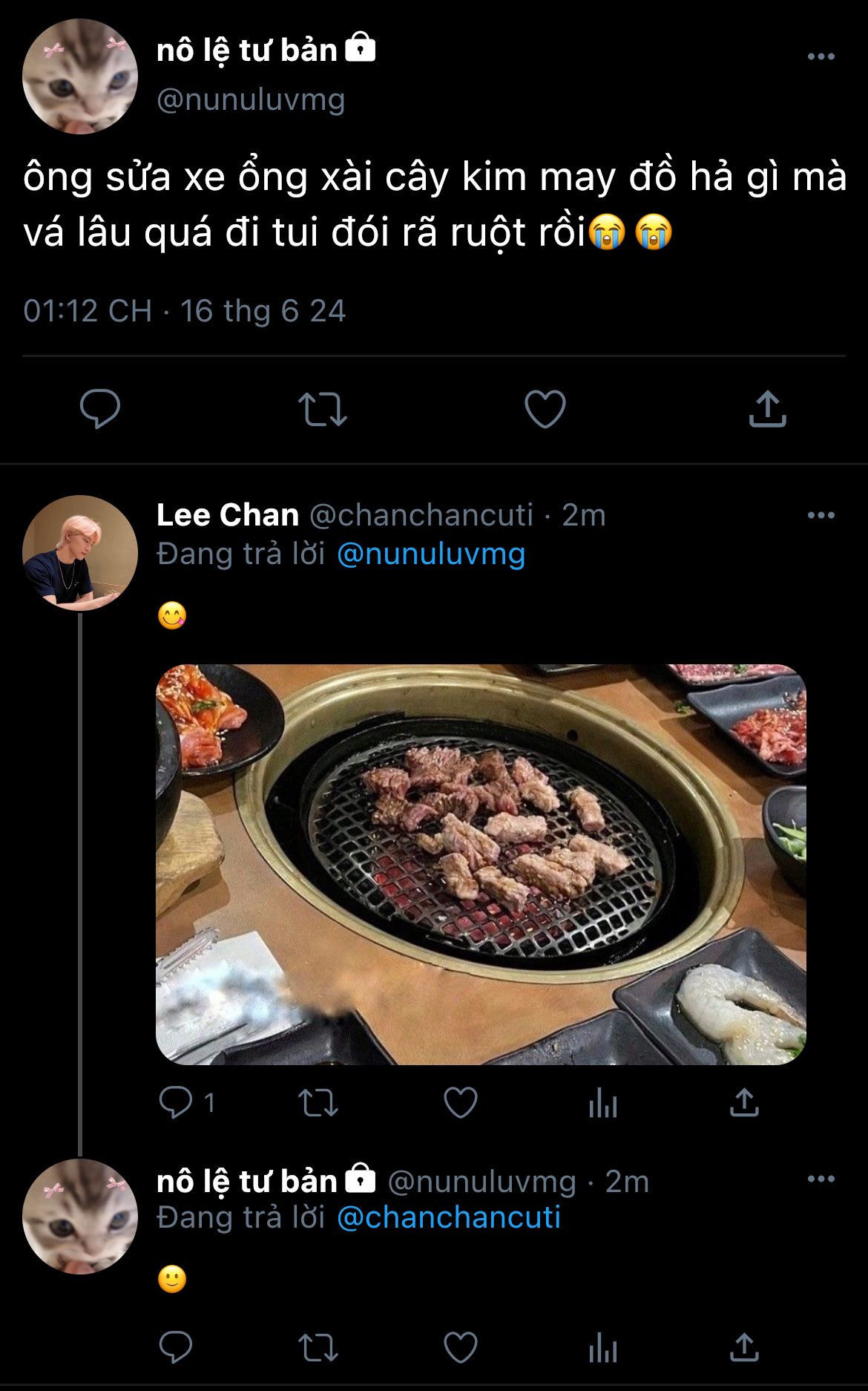
Task: Open more options on the main tweet
Action: [x=821, y=57]
